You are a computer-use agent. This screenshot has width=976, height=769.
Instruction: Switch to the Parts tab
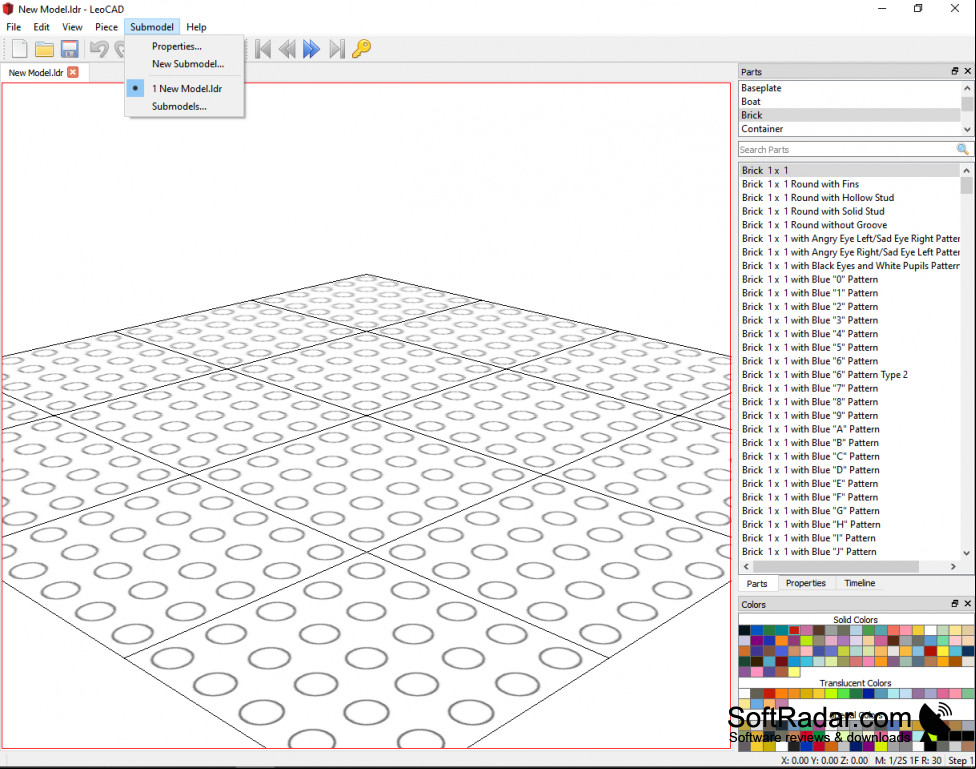pos(757,583)
